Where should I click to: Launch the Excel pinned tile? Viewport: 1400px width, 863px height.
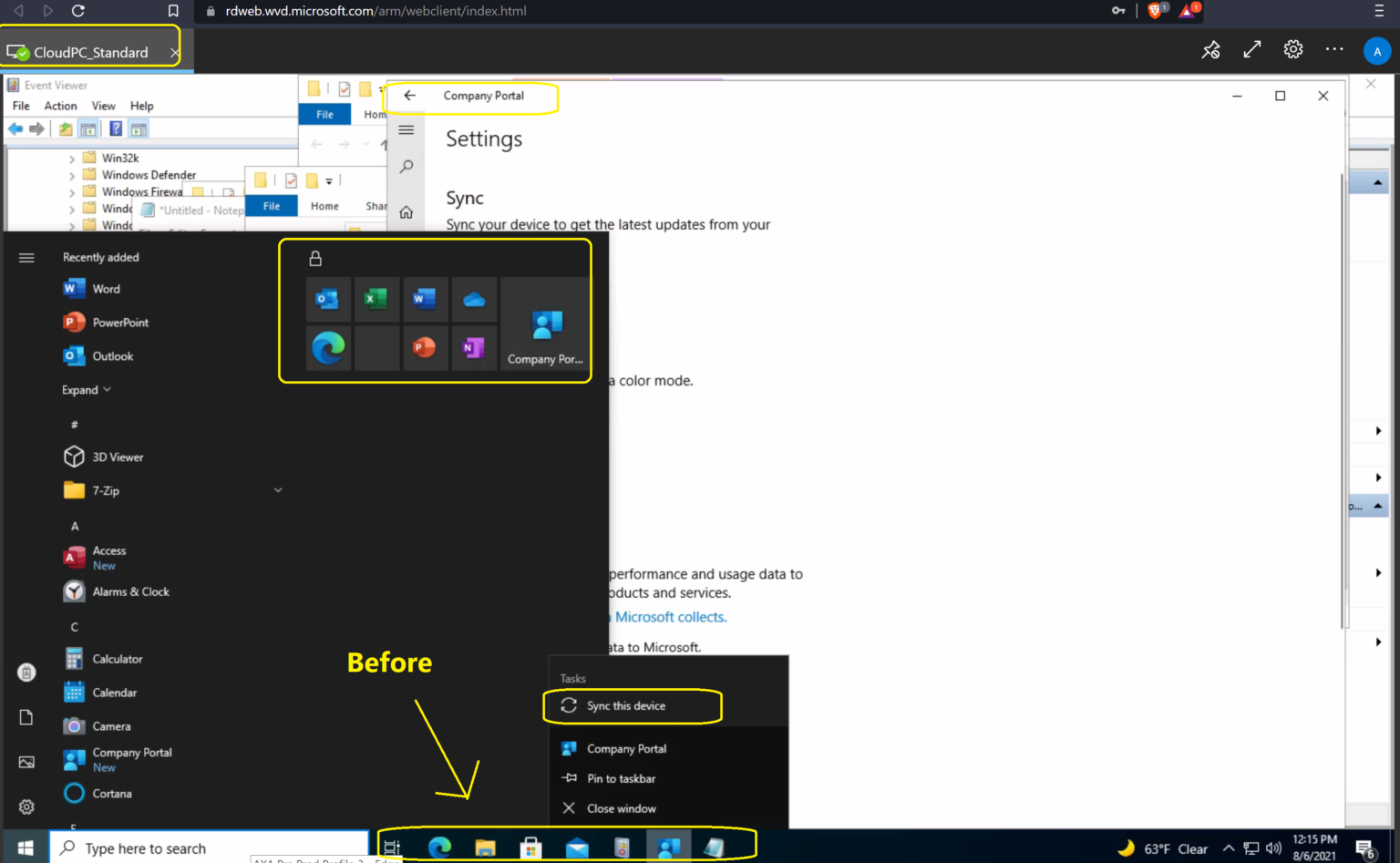click(376, 300)
